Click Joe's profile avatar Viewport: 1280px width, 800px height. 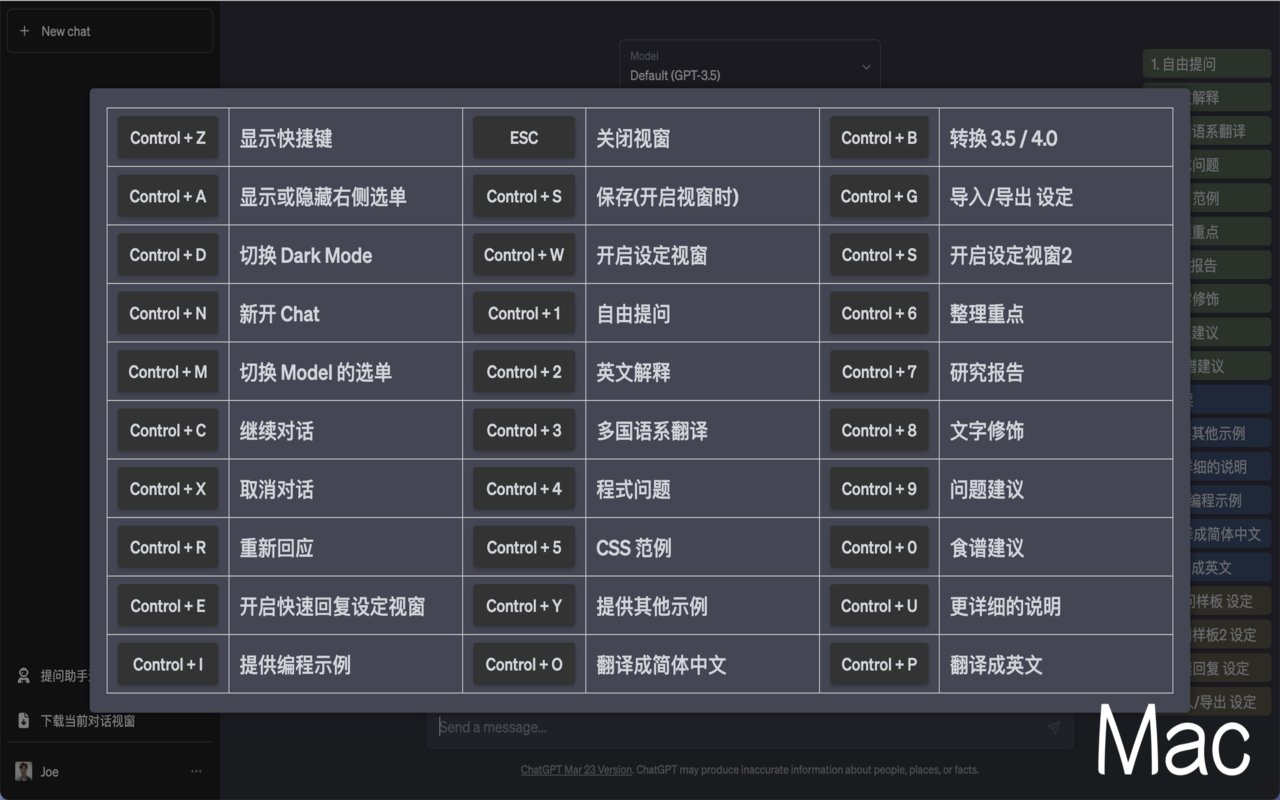[x=24, y=771]
